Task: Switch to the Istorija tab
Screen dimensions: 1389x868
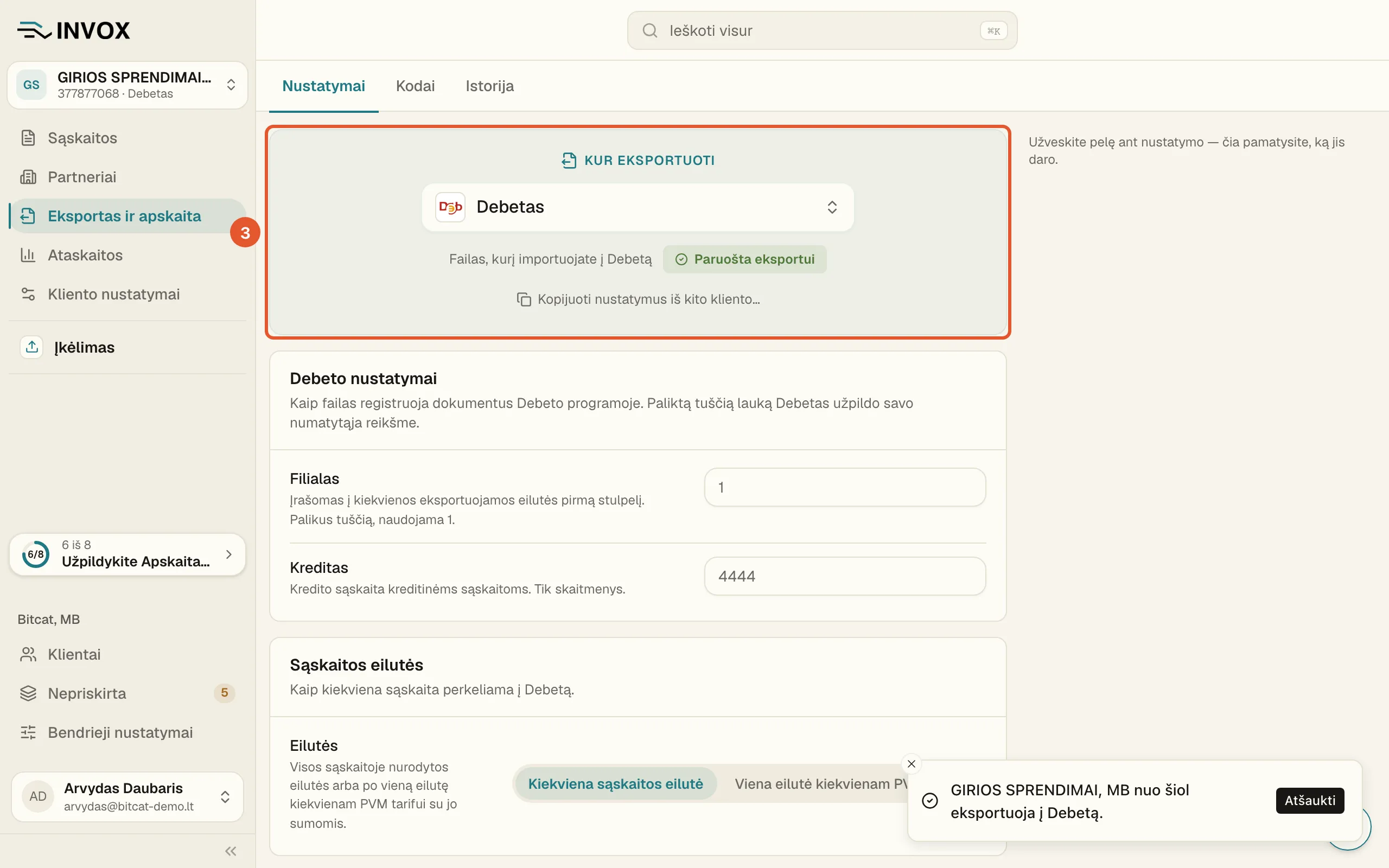Action: pos(489,86)
